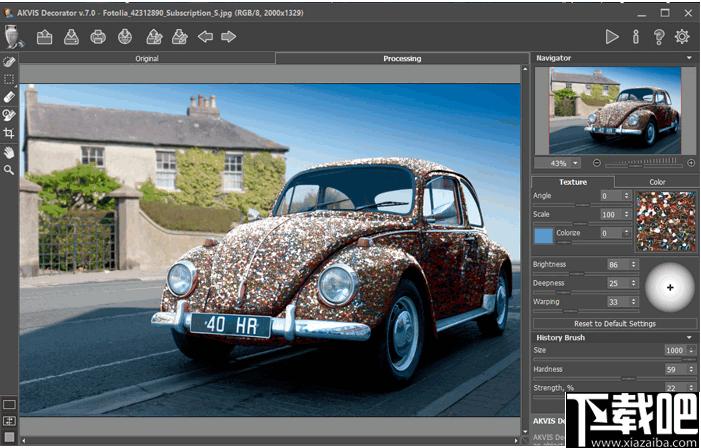This screenshot has height=448, width=701.
Task: Choose the rectangular selection marquee tool
Action: click(9, 80)
